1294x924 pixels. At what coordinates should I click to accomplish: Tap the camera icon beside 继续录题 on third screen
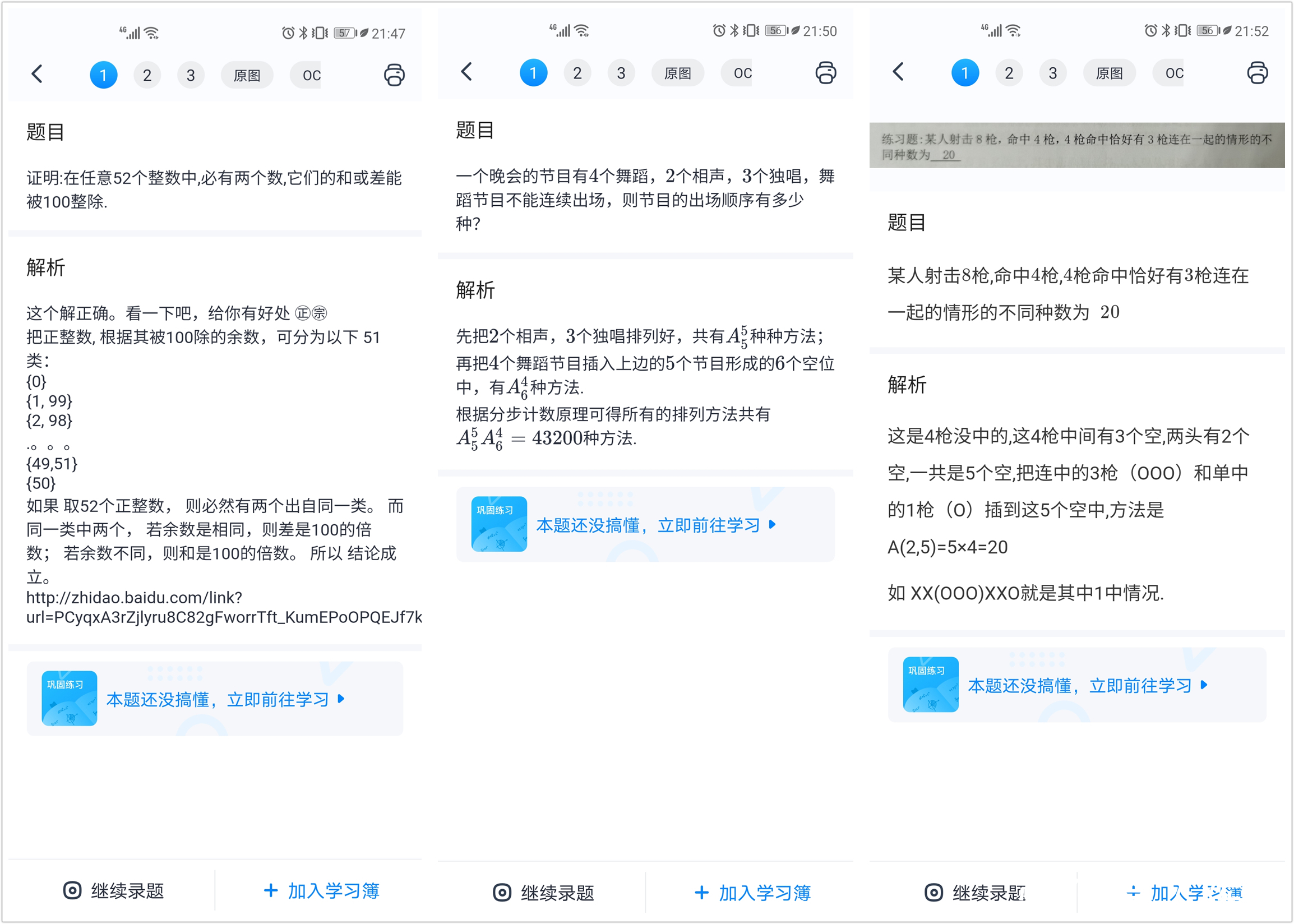click(933, 892)
